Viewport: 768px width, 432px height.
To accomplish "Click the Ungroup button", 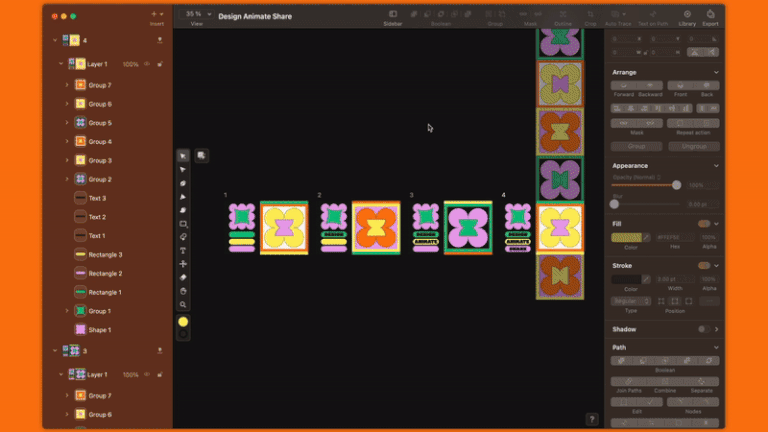I will (694, 146).
